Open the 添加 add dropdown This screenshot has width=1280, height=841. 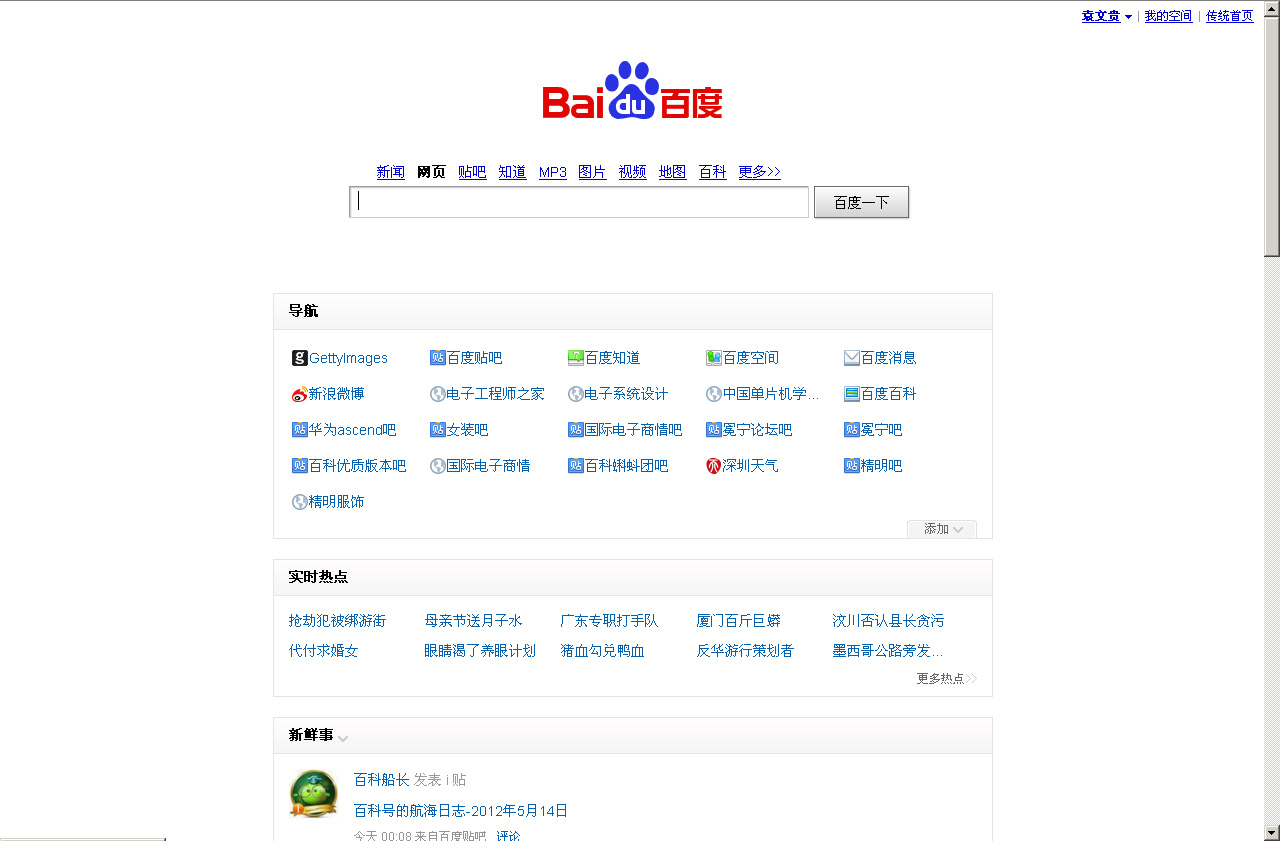pos(941,529)
